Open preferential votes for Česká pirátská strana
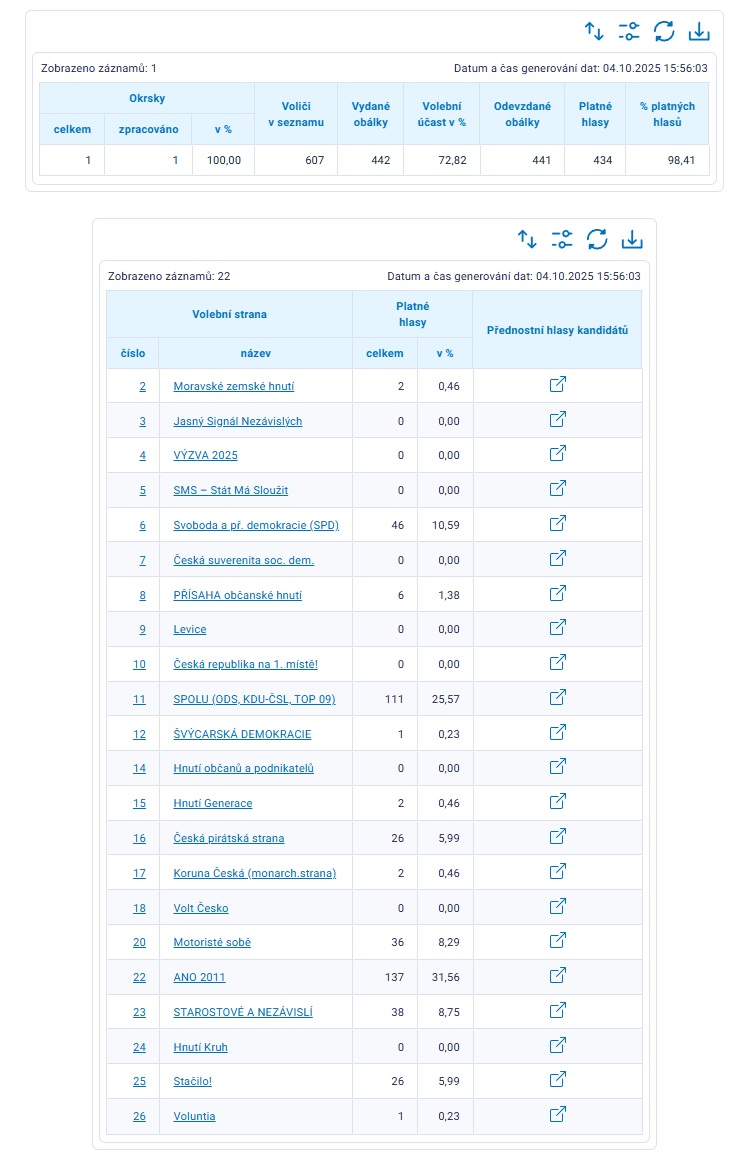Viewport: 748px width, 1171px height. pyautogui.click(x=558, y=836)
